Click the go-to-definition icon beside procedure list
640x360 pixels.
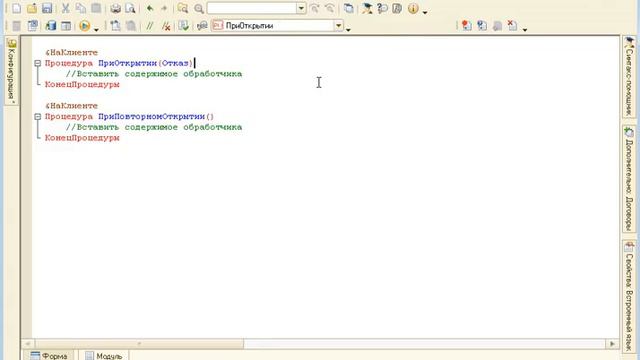202,26
